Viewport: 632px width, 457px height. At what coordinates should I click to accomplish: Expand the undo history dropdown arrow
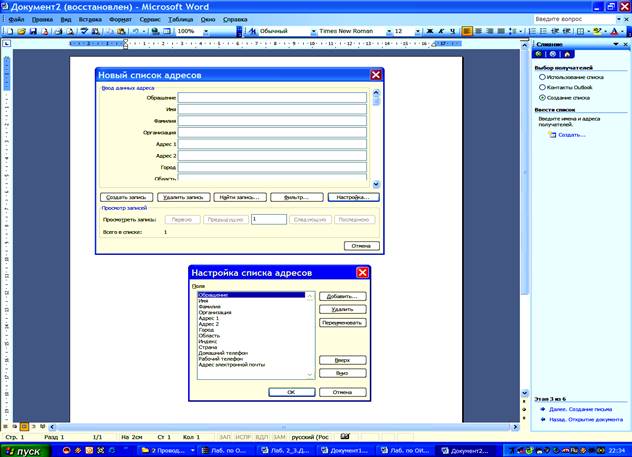coord(143,31)
